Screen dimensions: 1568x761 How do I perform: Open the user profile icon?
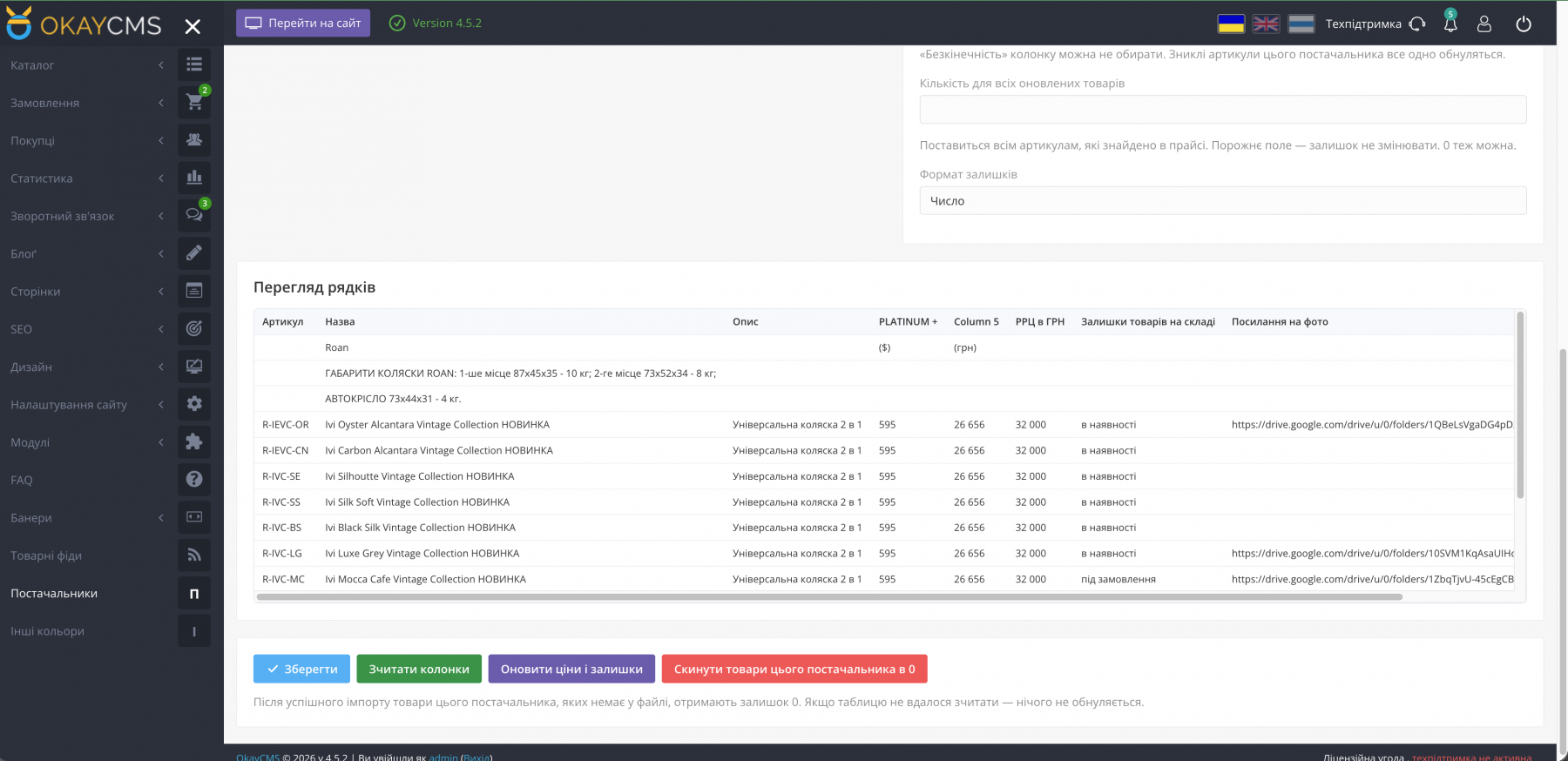(x=1484, y=24)
